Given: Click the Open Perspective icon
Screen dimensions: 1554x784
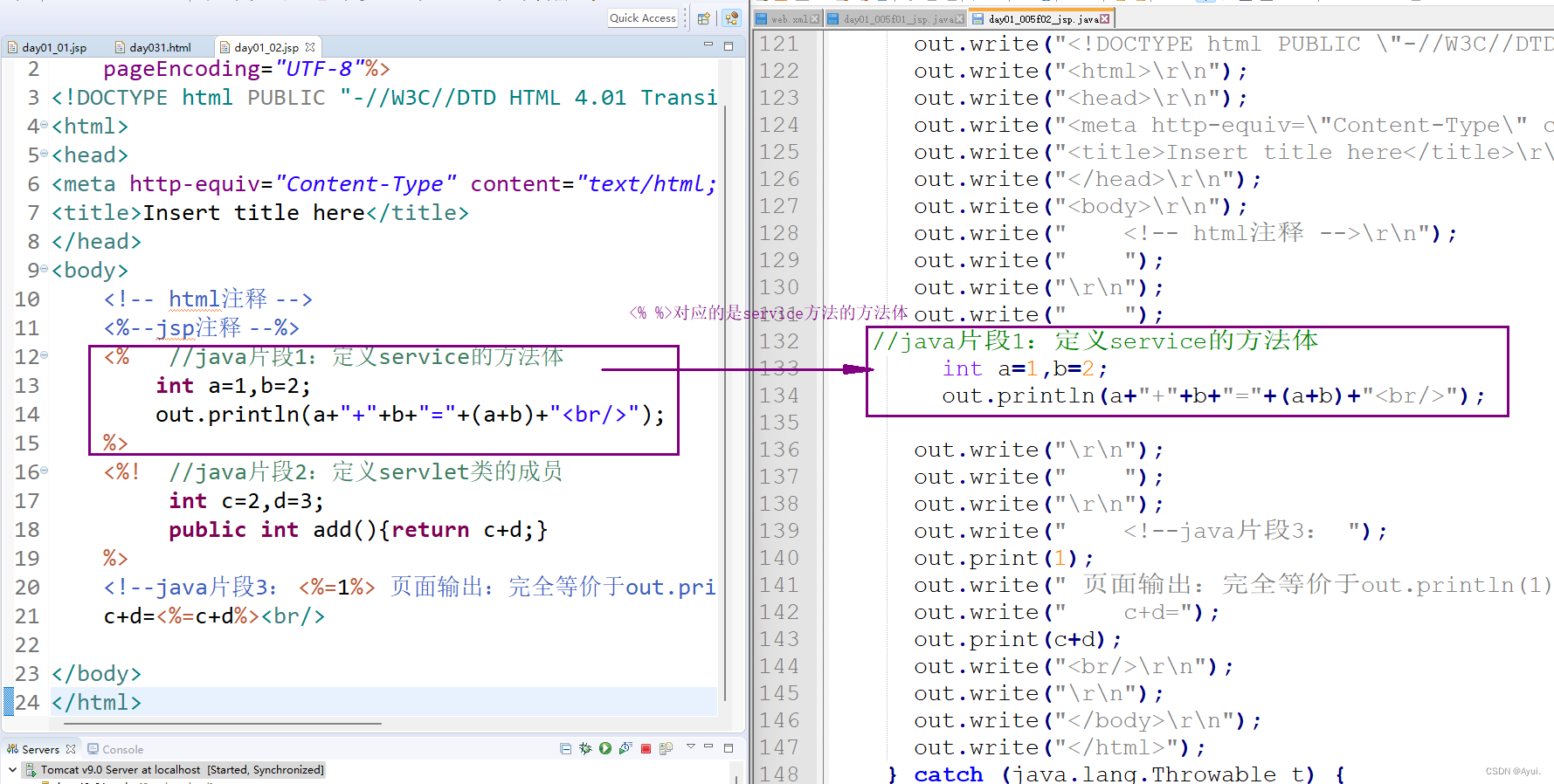Looking at the screenshot, I should [704, 17].
